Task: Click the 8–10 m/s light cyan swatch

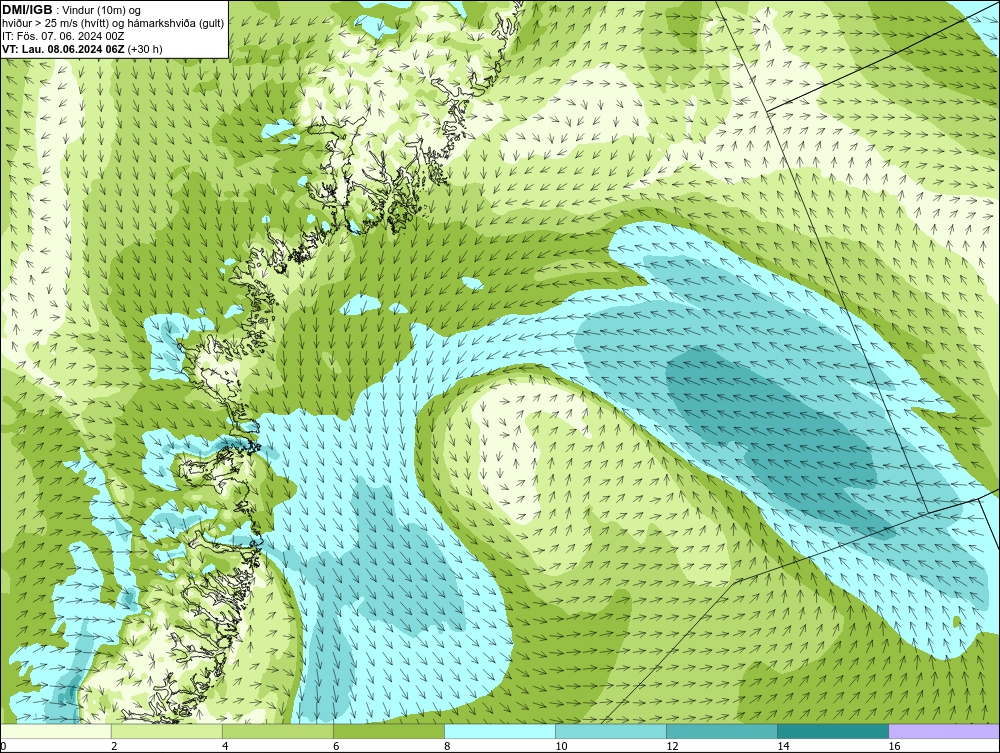Action: point(500,731)
